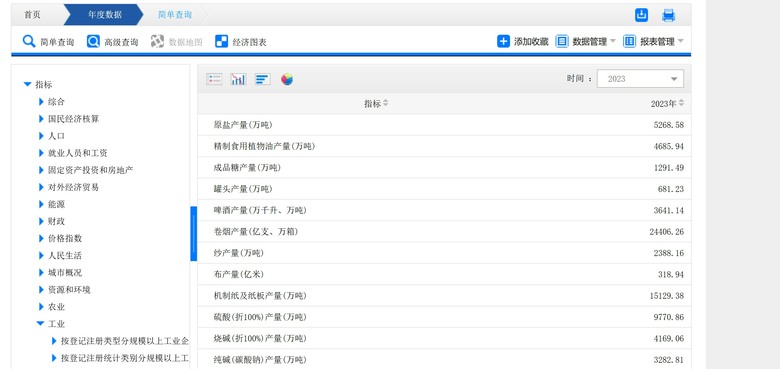
Task: Expand 价格指数 tree node
Action: coord(41,238)
